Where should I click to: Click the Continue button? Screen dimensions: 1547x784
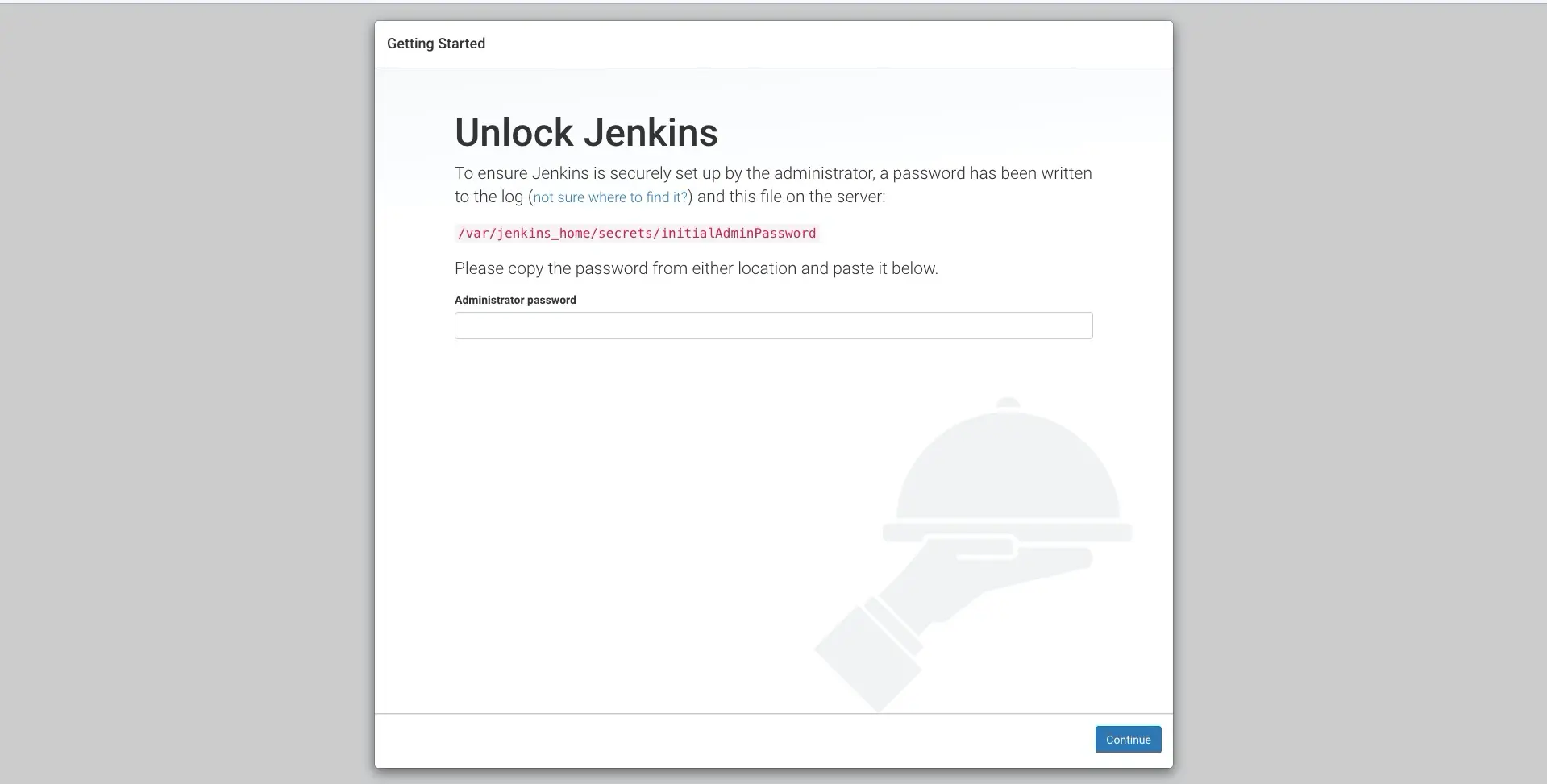(x=1128, y=740)
